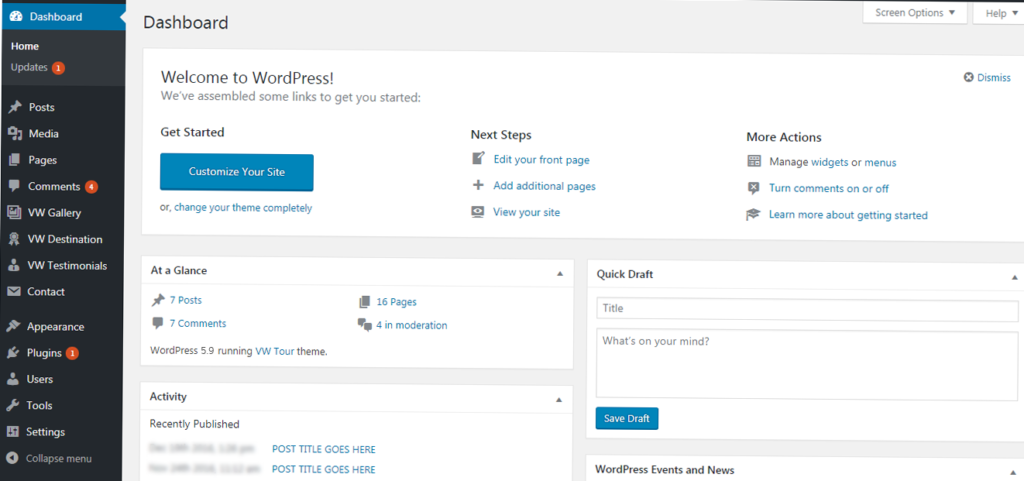The image size is (1024, 481).
Task: Open the Updates submenu item
Action: 29,67
